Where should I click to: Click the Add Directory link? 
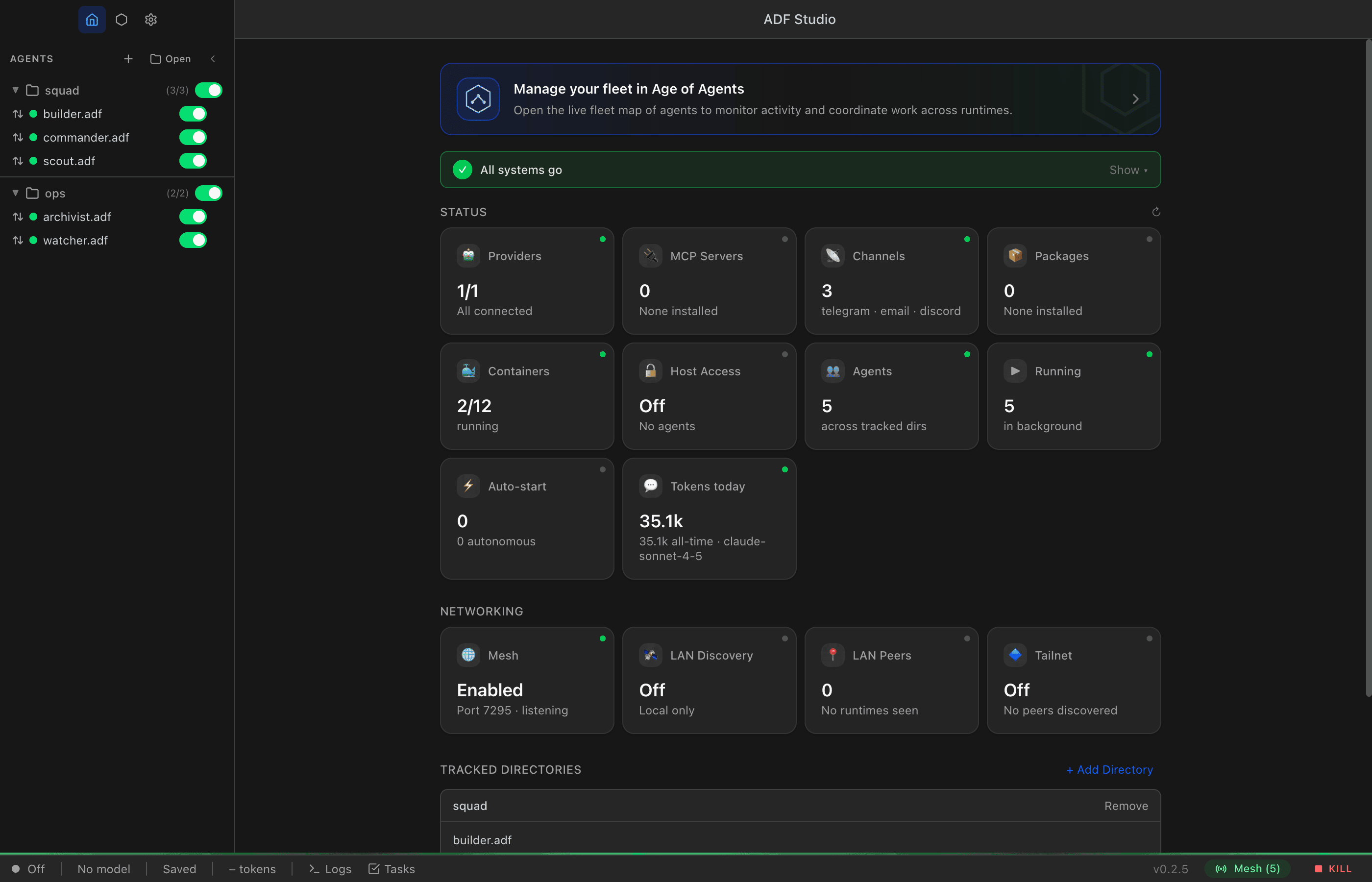[1110, 770]
